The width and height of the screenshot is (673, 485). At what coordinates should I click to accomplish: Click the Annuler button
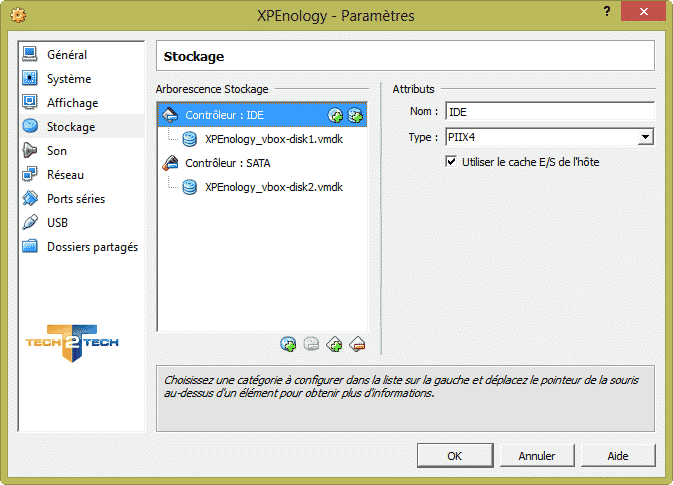537,455
